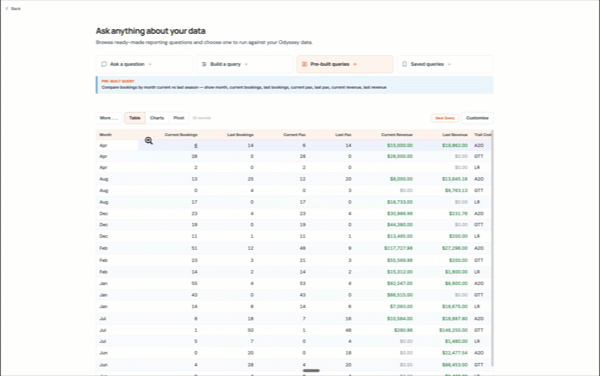Switch to the Table view tab
The width and height of the screenshot is (600, 376).
[135, 118]
